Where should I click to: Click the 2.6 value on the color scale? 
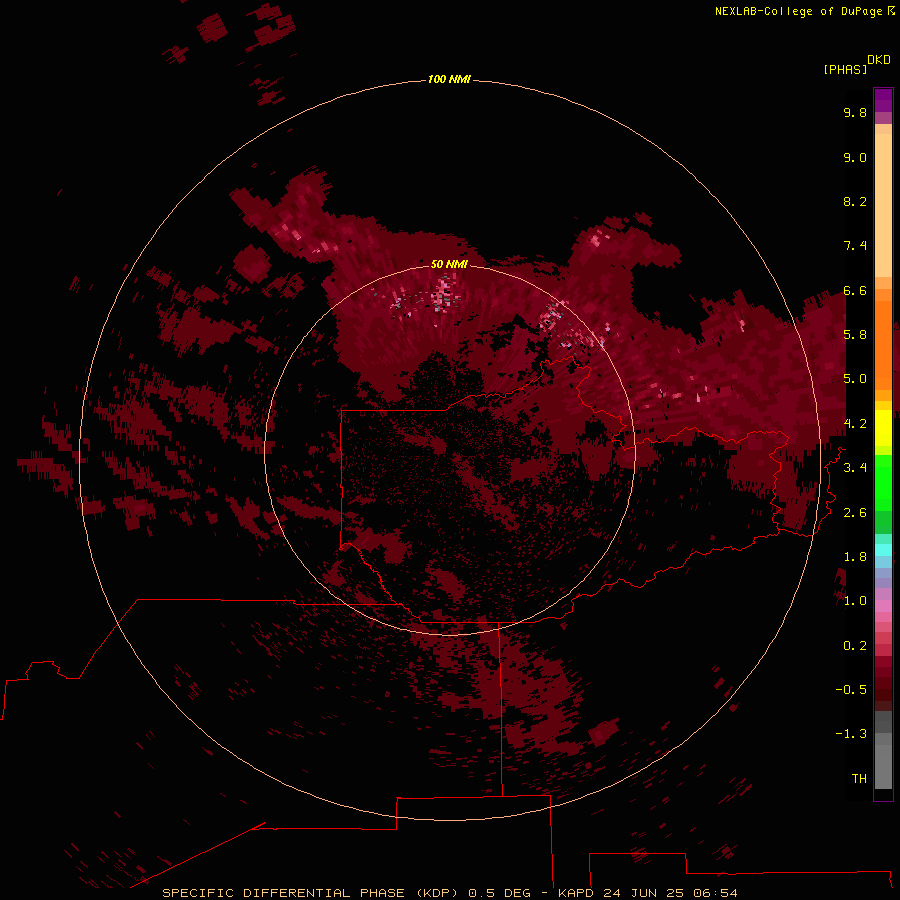pyautogui.click(x=855, y=513)
